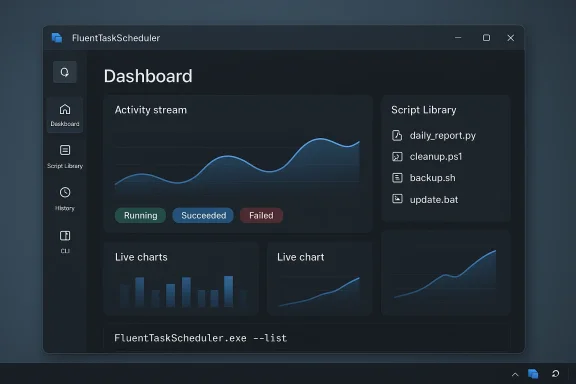The height and width of the screenshot is (384, 576).
Task: Click the untitled chart card under Script Library
Action: (446, 273)
